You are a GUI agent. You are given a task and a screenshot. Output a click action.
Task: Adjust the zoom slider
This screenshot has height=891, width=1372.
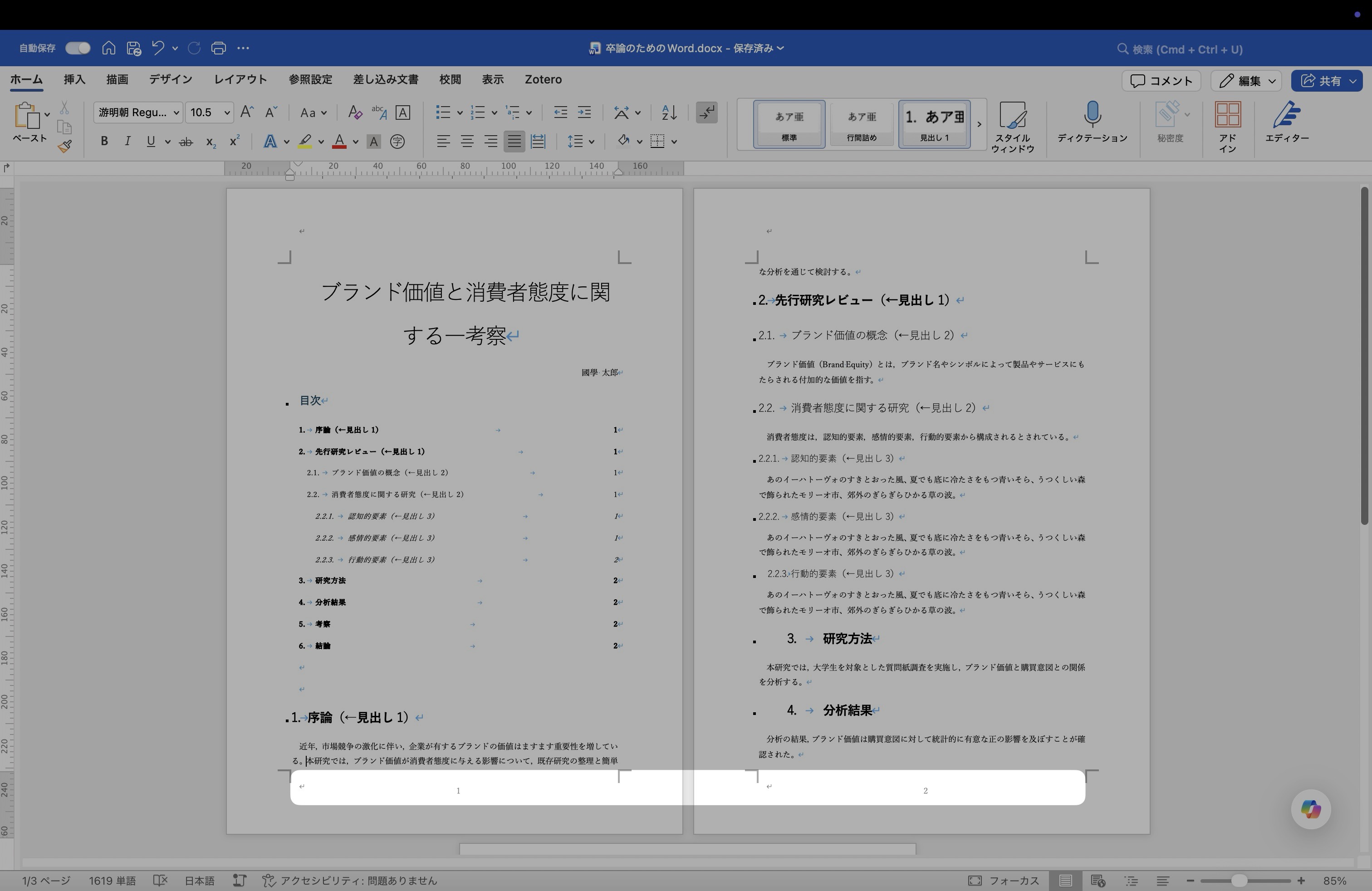pos(1240,881)
